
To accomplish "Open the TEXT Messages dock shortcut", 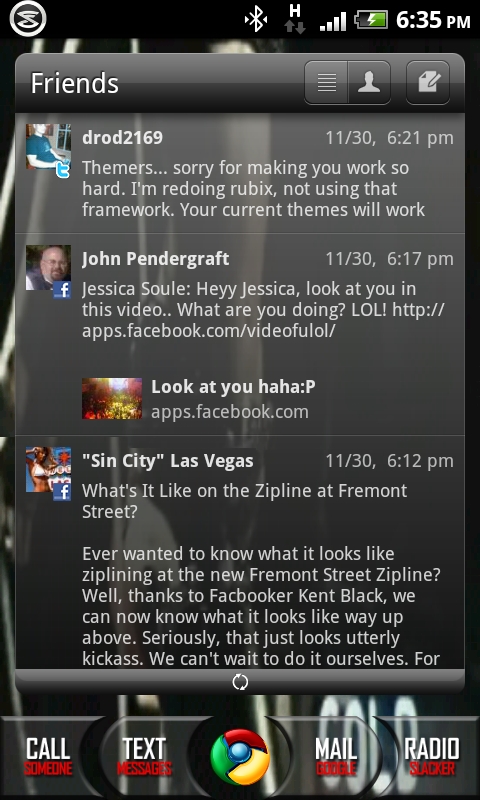I will 144,757.
